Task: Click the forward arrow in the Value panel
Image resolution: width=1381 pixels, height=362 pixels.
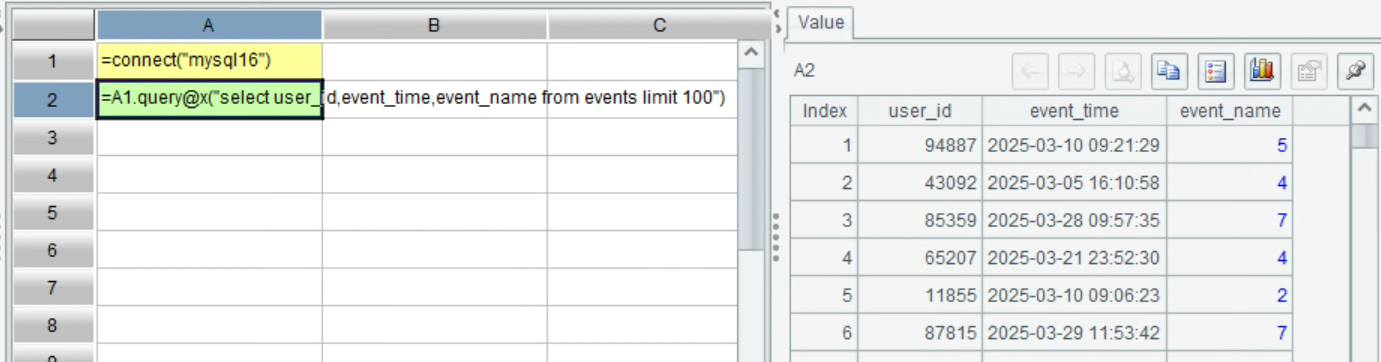Action: point(1077,71)
